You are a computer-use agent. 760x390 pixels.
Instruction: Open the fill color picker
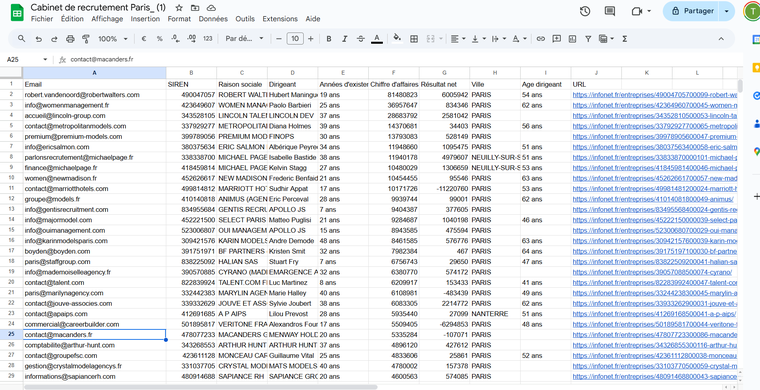click(x=397, y=39)
